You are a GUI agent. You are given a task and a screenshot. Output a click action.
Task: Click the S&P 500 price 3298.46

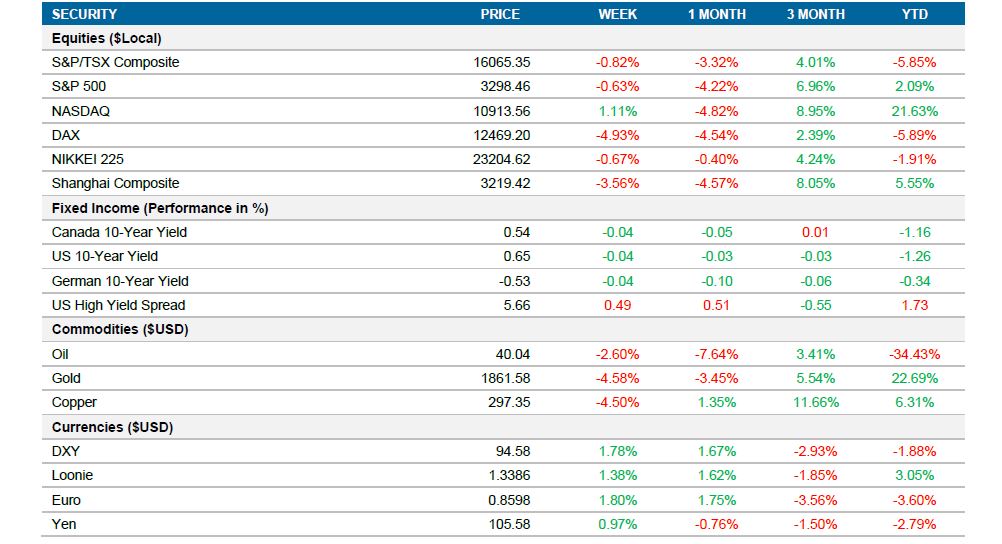pyautogui.click(x=505, y=86)
